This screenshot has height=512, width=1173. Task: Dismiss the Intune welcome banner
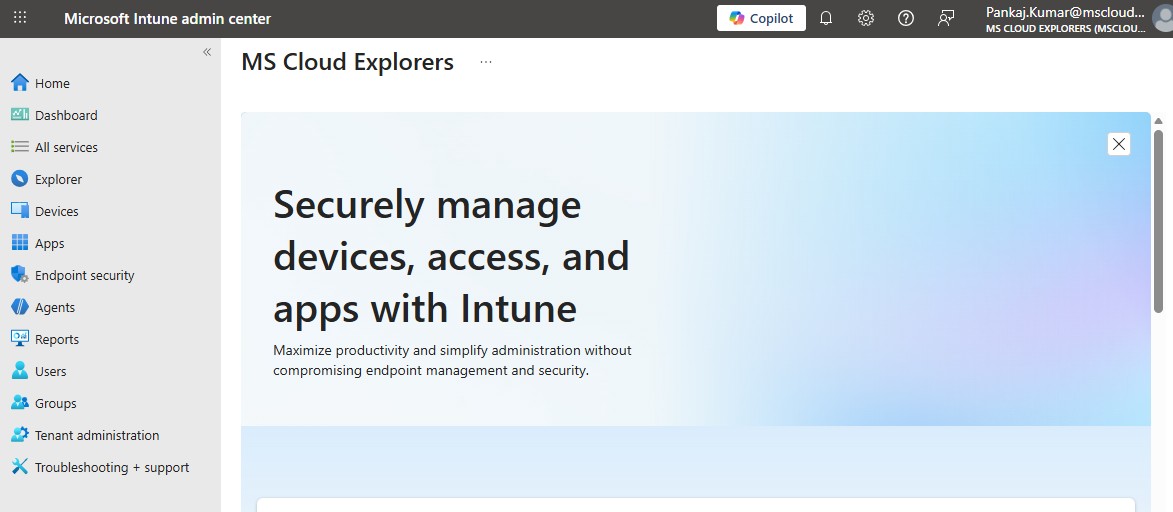point(1118,144)
